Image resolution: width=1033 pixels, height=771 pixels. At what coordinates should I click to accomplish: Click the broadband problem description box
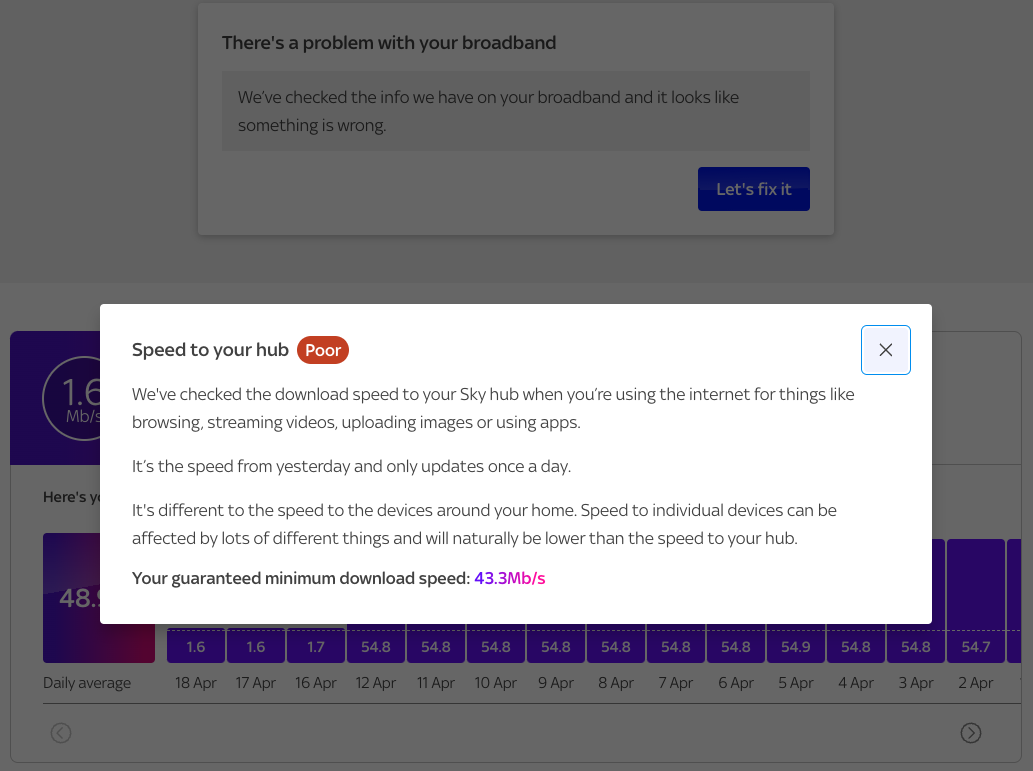coord(516,111)
